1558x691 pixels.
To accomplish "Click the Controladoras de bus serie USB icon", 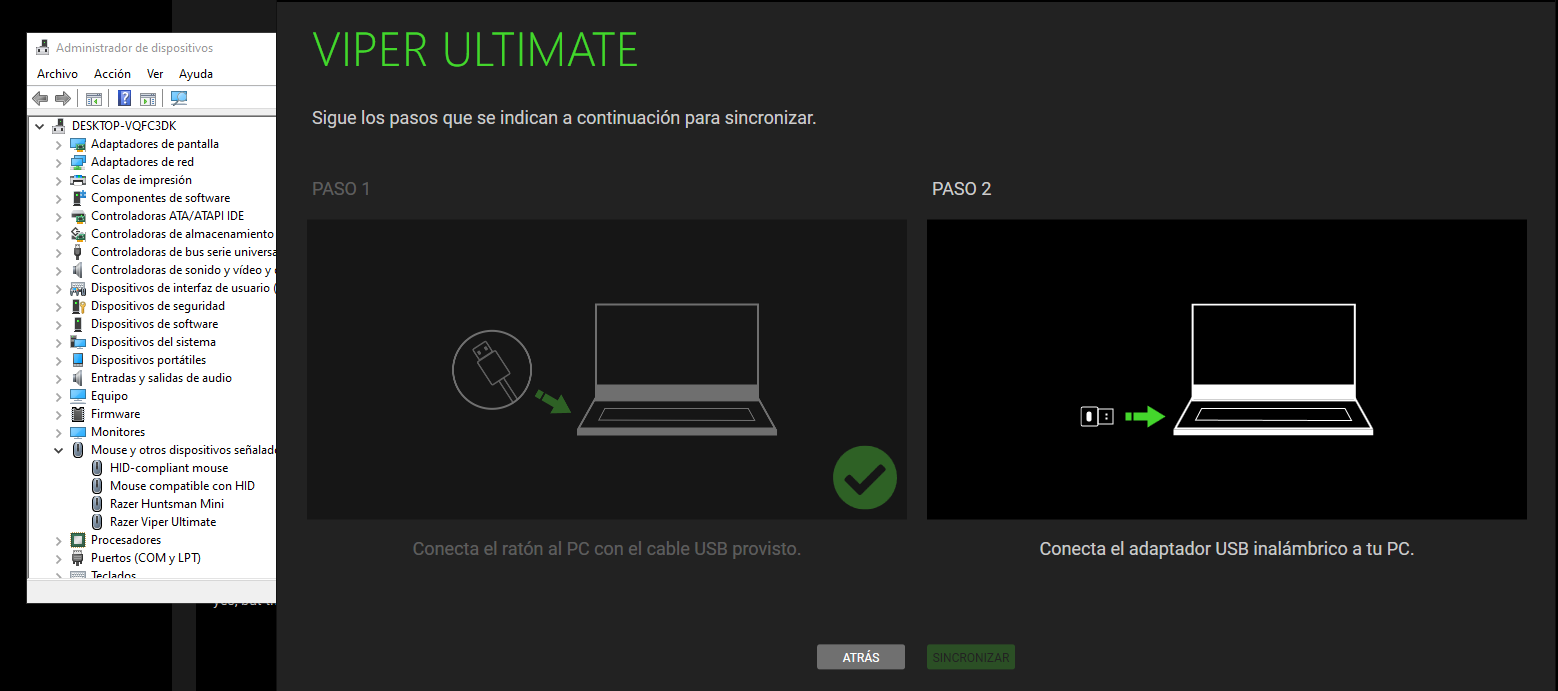I will (78, 252).
